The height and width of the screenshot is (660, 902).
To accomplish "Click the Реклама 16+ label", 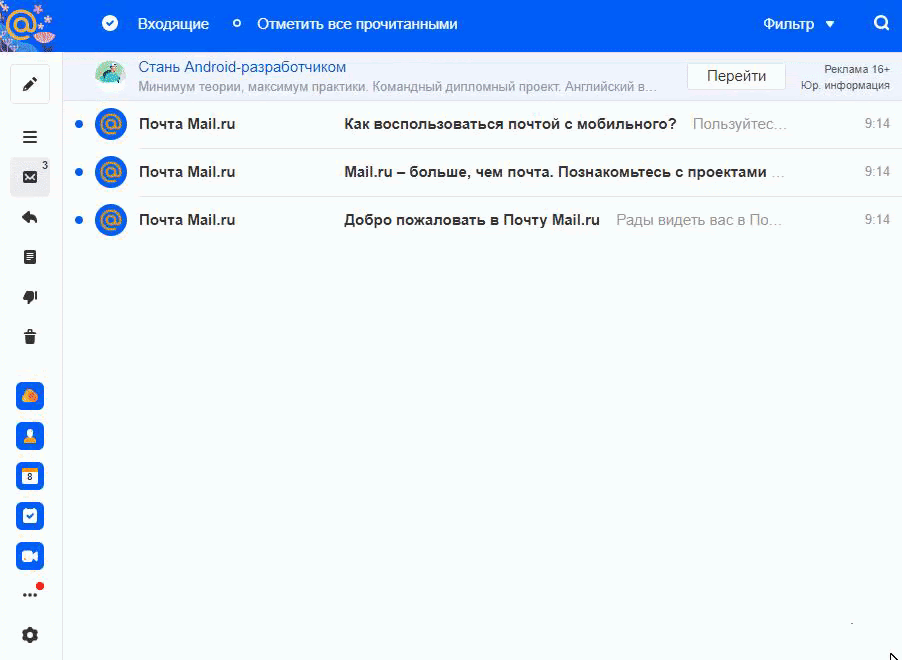I will point(857,69).
